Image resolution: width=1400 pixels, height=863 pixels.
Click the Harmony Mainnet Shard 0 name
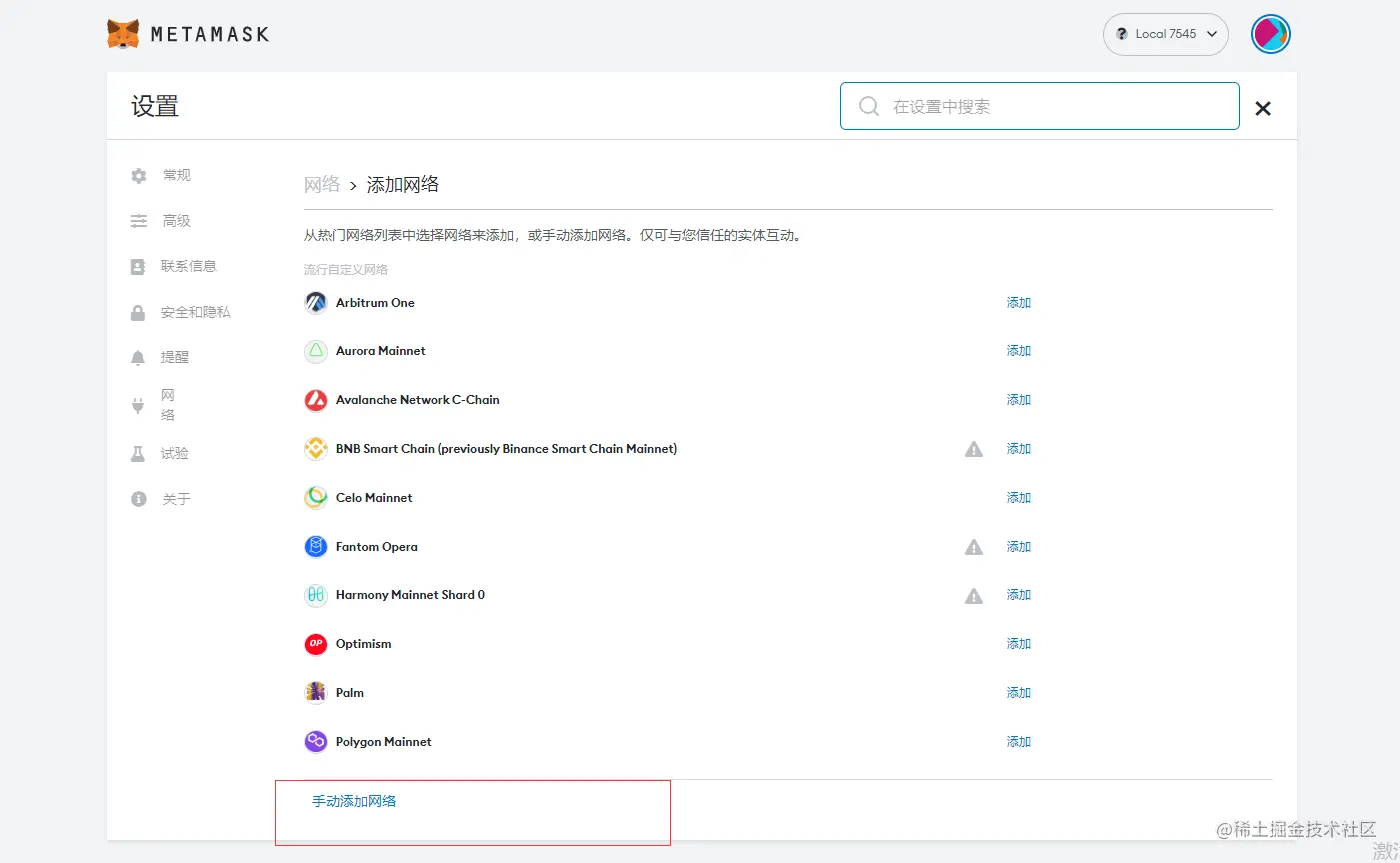tap(410, 595)
